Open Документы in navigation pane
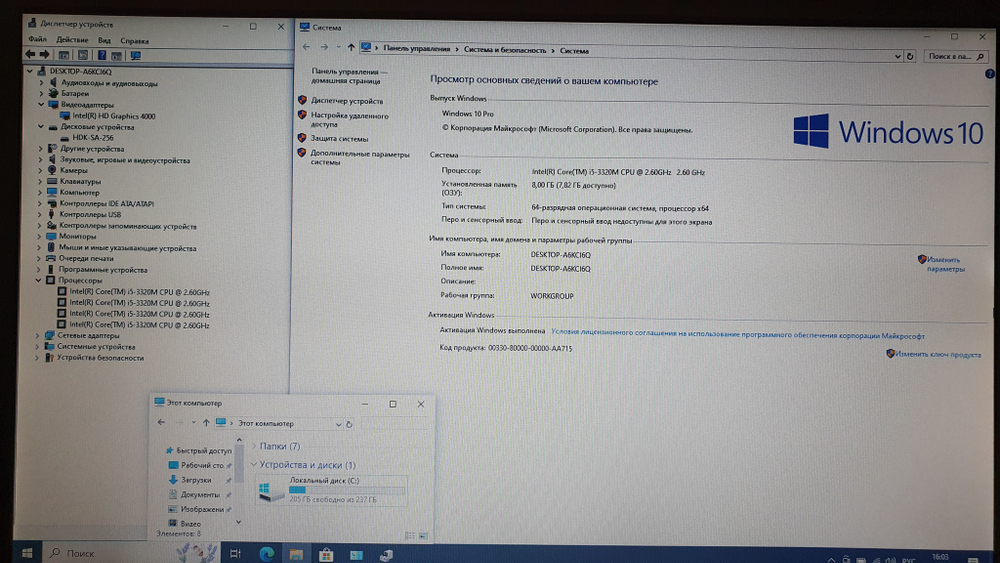Image resolution: width=1000 pixels, height=563 pixels. click(200, 495)
